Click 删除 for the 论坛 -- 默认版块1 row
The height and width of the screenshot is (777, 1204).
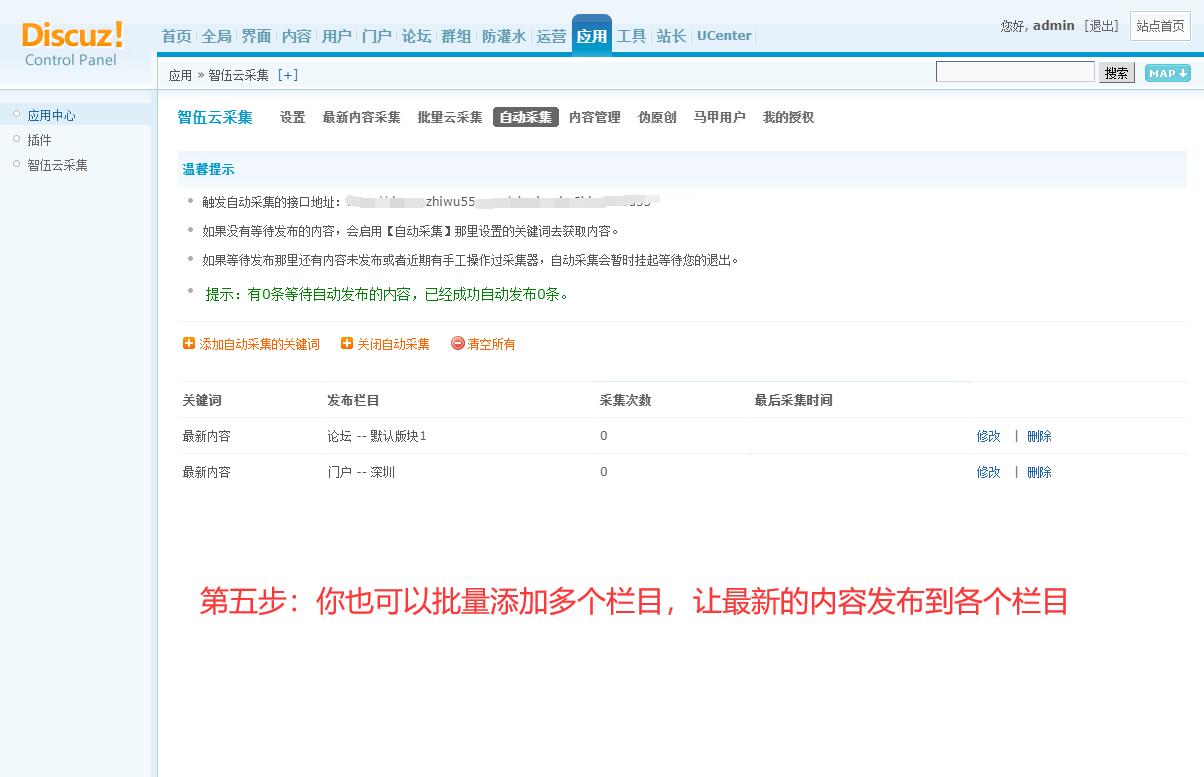point(1039,436)
